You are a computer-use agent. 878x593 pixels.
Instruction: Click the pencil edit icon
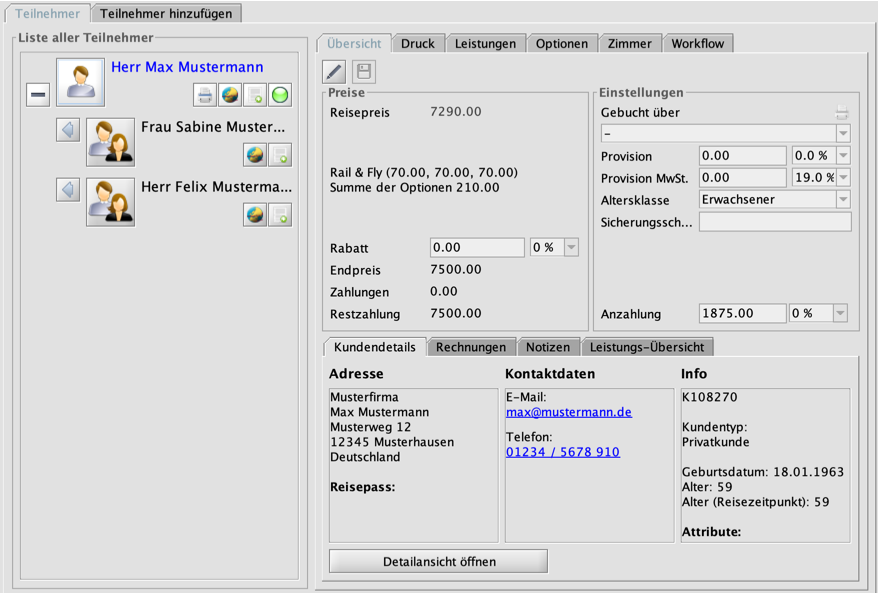335,71
